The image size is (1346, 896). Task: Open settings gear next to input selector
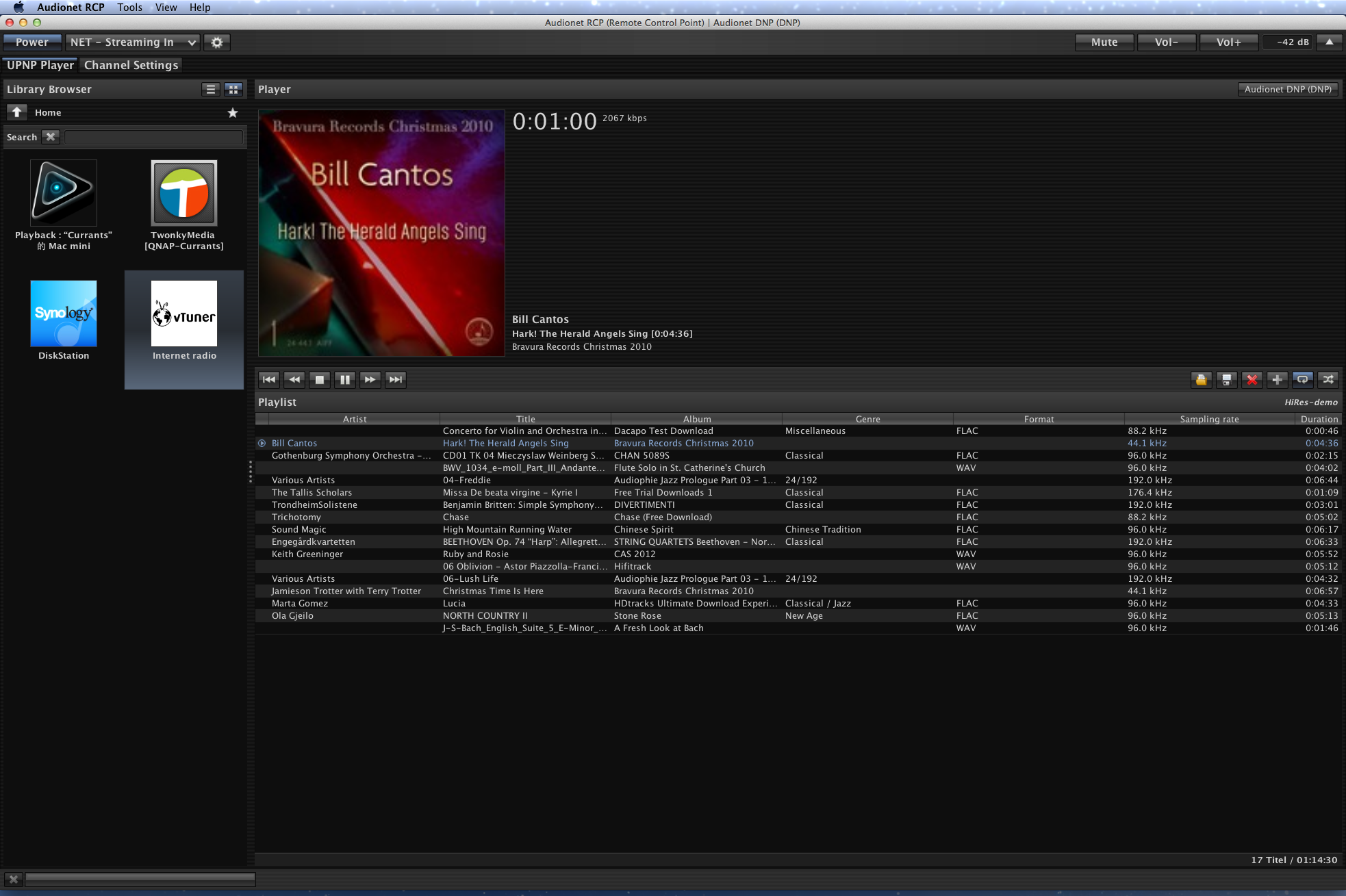[x=217, y=42]
